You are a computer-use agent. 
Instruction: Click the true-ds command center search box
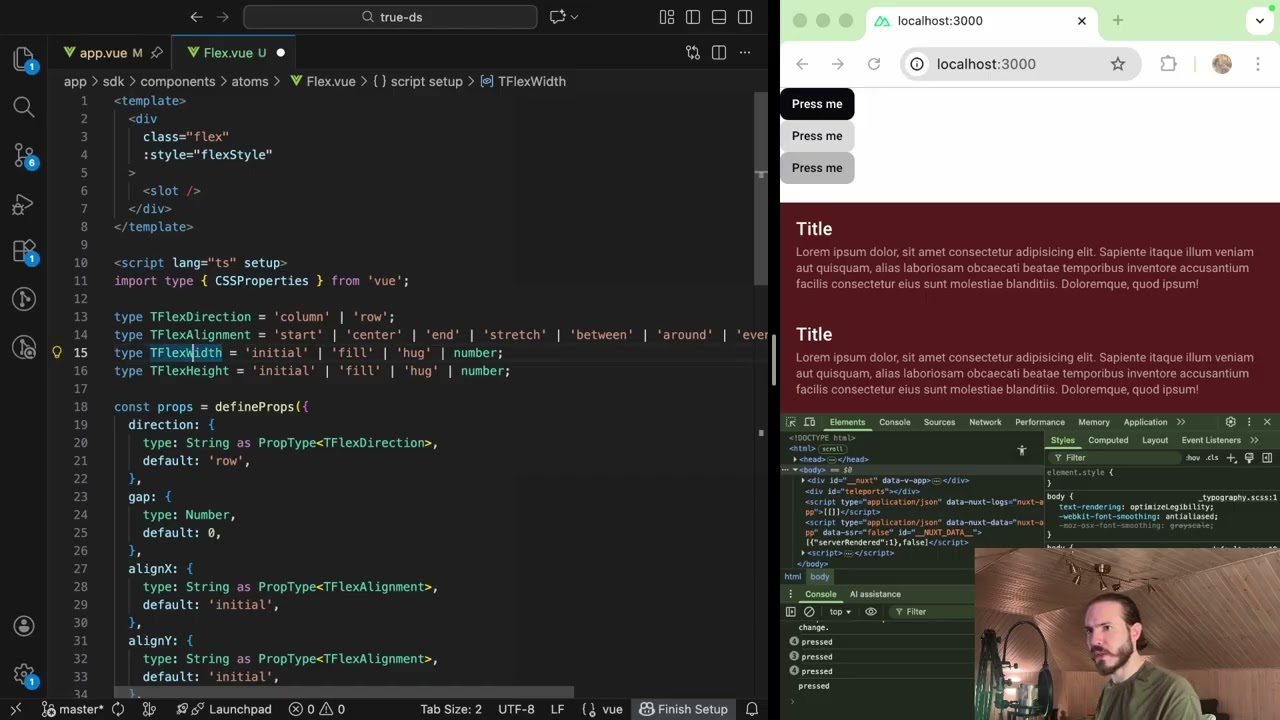390,17
